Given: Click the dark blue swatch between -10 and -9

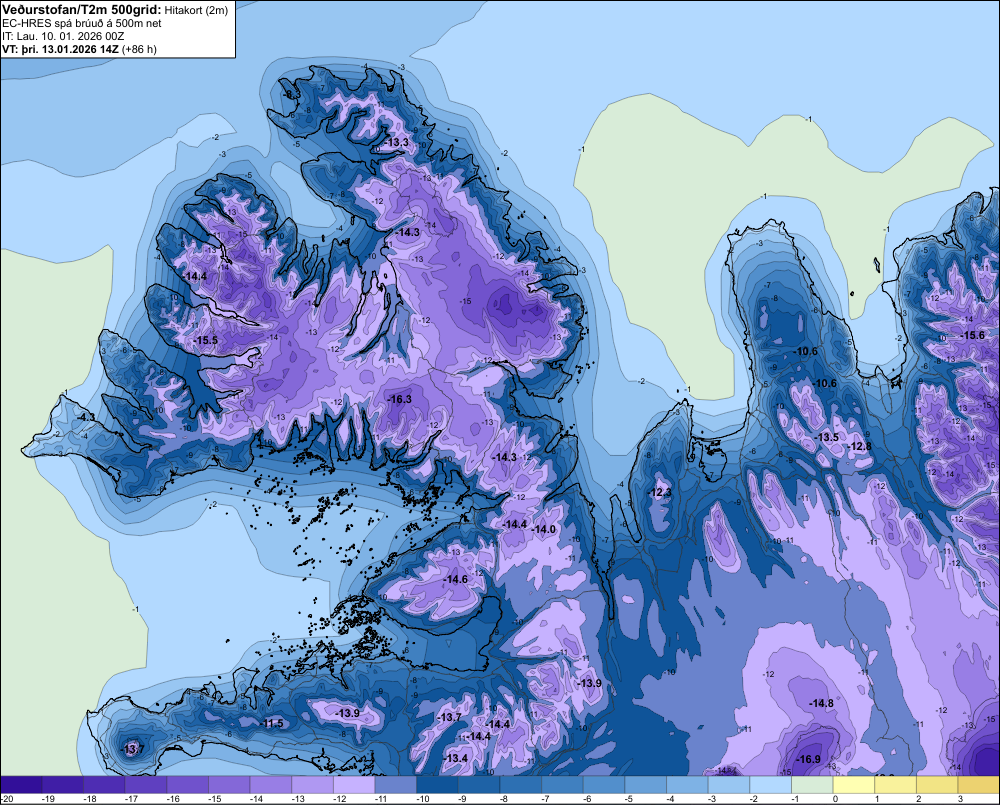Looking at the screenshot, I should coord(438,785).
